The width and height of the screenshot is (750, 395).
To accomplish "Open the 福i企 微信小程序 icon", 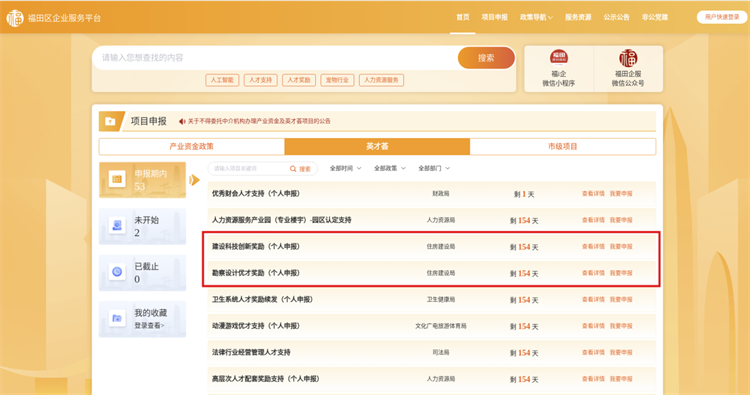I will (x=558, y=58).
